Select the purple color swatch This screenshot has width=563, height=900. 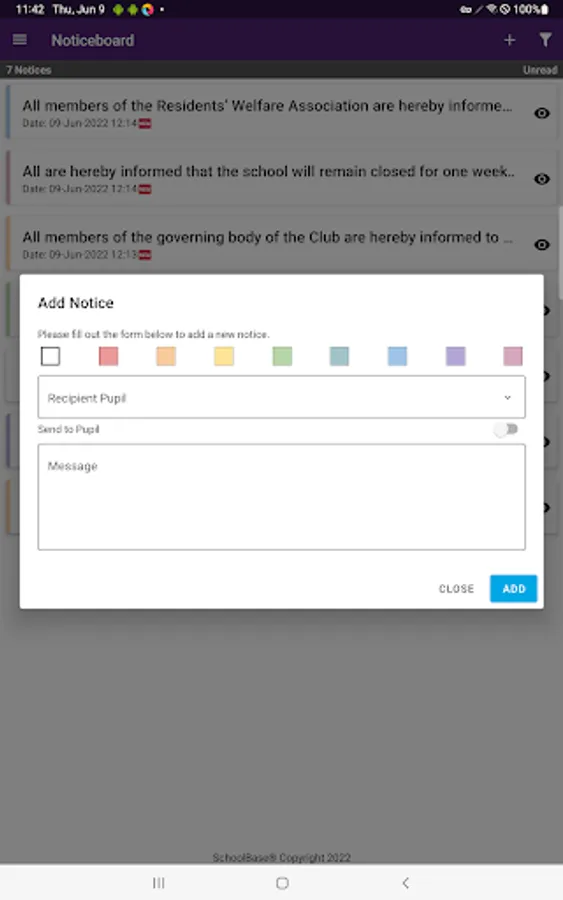455,356
